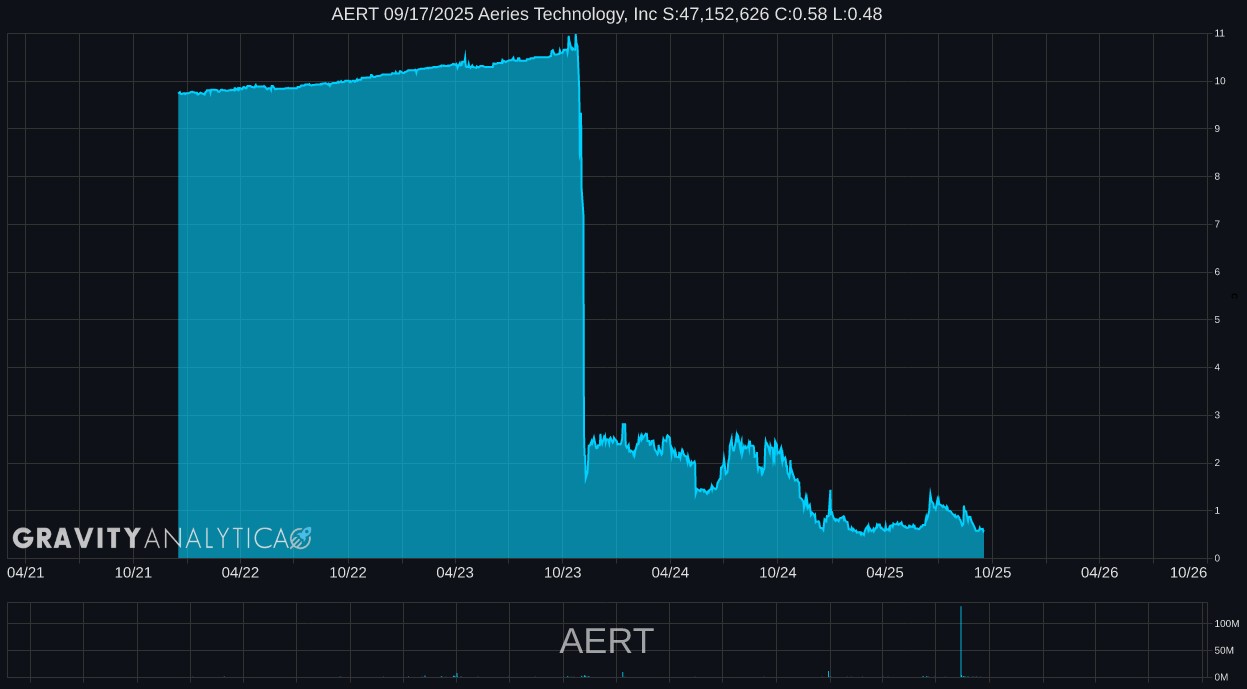Click the price axis value 5
Image resolution: width=1247 pixels, height=689 pixels.
pyautogui.click(x=1217, y=320)
